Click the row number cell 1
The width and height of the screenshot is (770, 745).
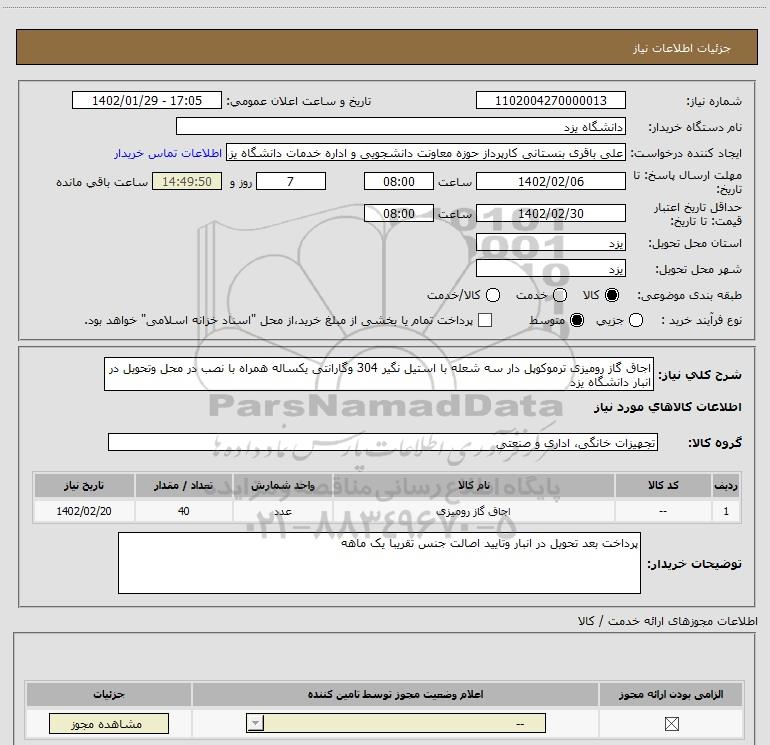click(x=726, y=511)
